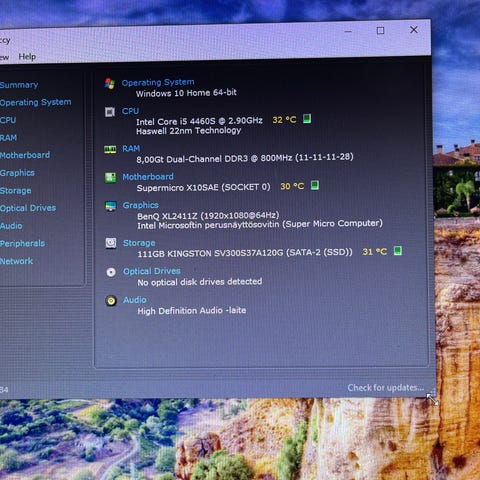This screenshot has height=480, width=480.
Task: Minimize the Speccy window
Action: coord(348,32)
